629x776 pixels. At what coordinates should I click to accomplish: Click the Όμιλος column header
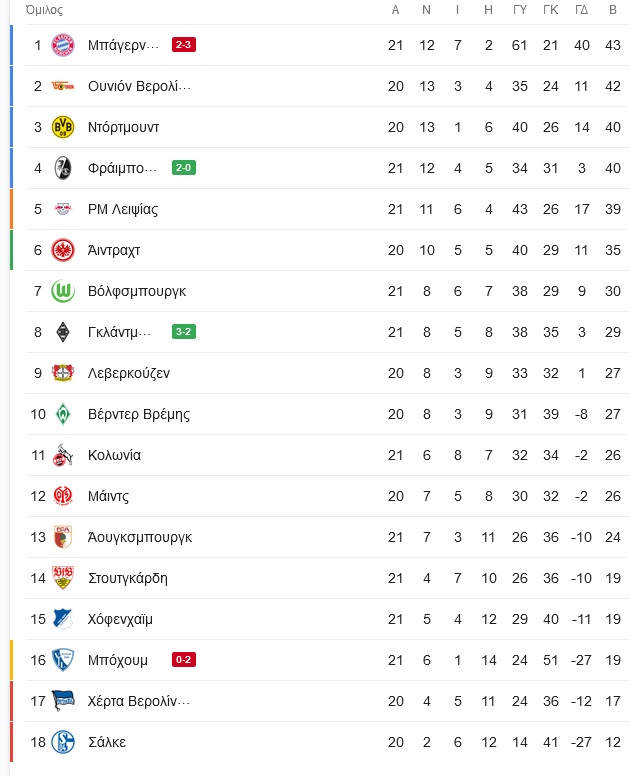[x=45, y=10]
